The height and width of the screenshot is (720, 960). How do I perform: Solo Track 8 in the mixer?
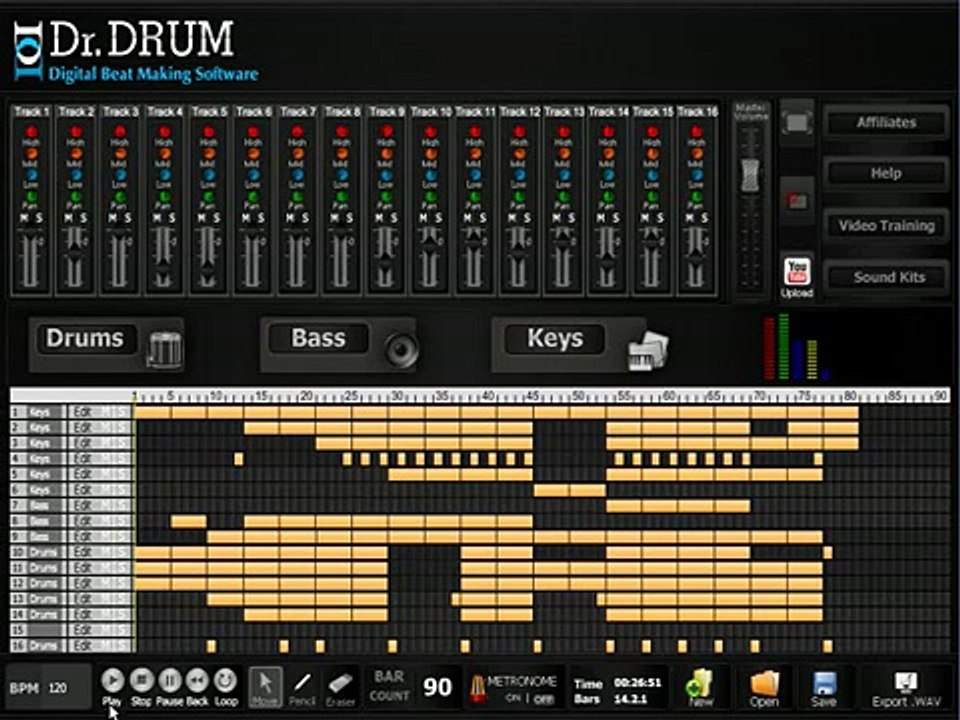350,219
